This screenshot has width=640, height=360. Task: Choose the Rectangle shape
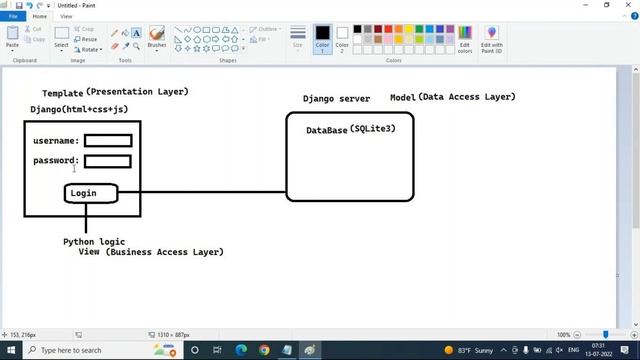206,30
